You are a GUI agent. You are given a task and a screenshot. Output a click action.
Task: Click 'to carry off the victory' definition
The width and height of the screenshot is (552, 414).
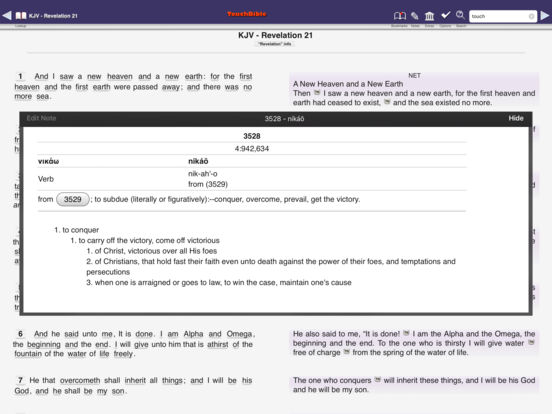(x=149, y=240)
